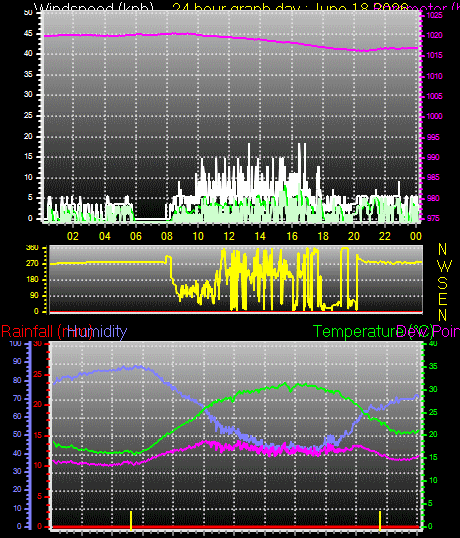Click the morning yellow marker on rainfall chart
This screenshot has width=460, height=538.
(131, 520)
